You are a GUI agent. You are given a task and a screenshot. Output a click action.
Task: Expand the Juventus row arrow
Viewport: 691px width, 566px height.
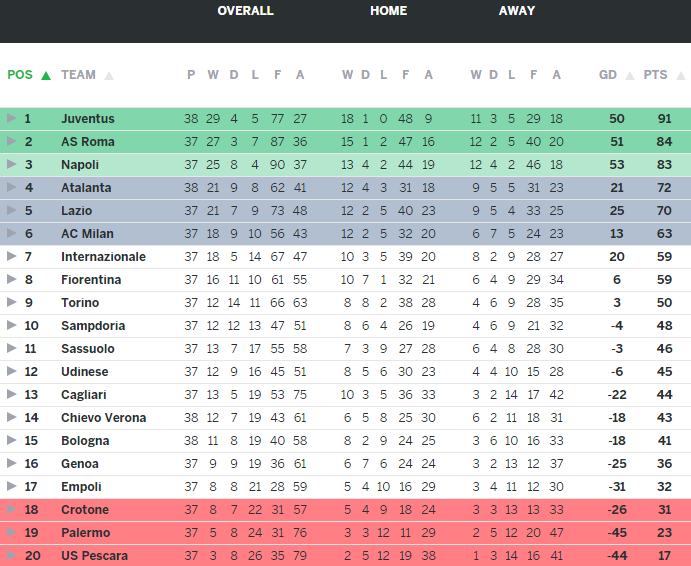coord(12,118)
